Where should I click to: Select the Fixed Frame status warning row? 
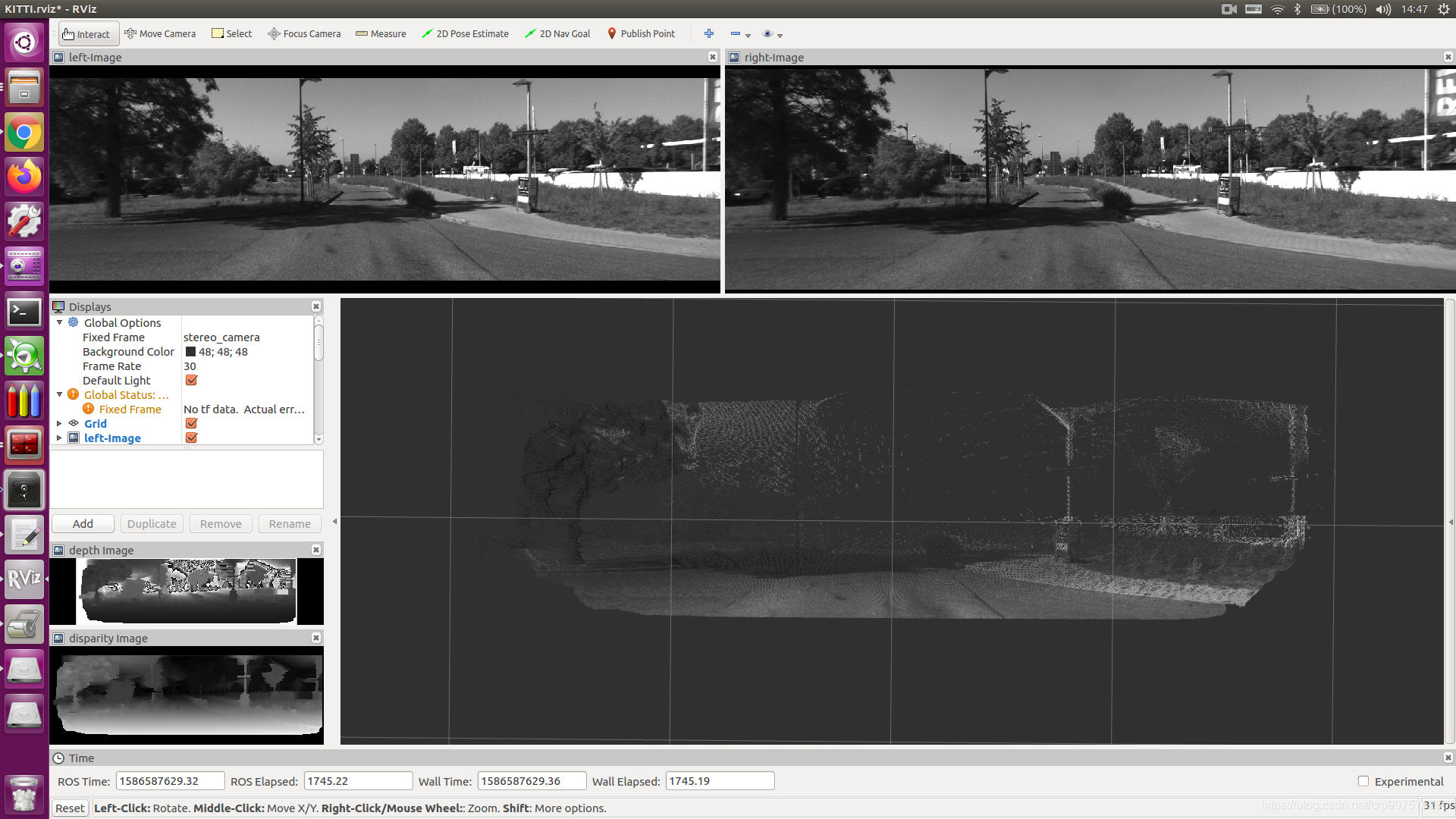click(182, 409)
